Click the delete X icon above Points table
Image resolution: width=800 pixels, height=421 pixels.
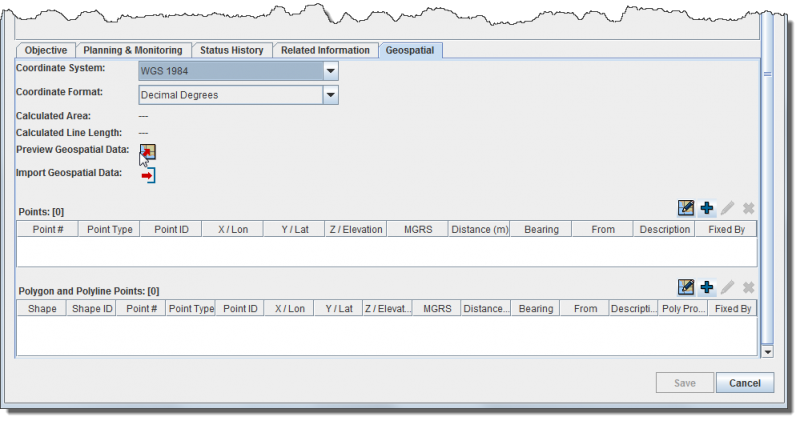(747, 208)
